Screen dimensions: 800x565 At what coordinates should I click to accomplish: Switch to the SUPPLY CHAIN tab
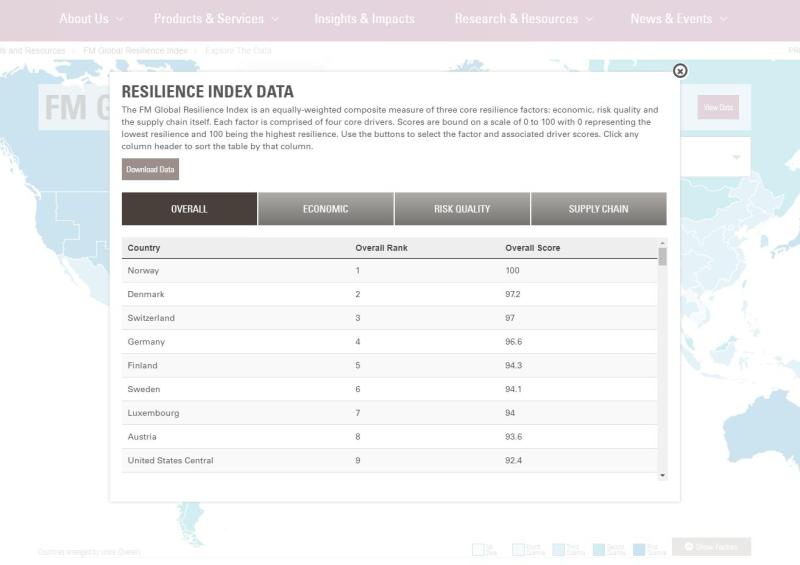[x=598, y=209]
